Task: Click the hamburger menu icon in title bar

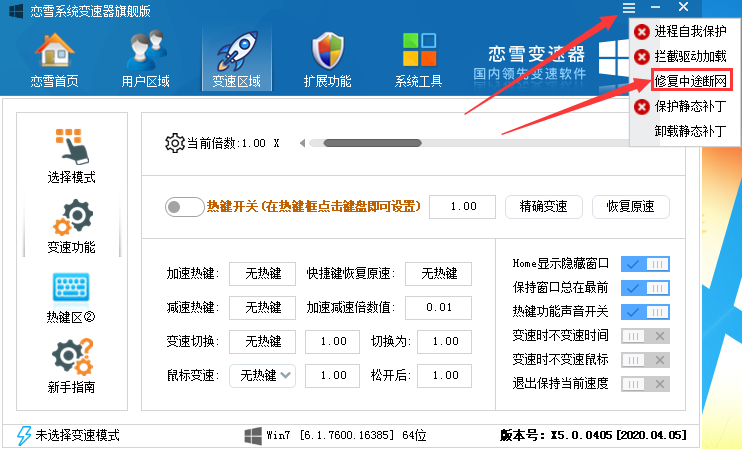Action: click(x=629, y=8)
